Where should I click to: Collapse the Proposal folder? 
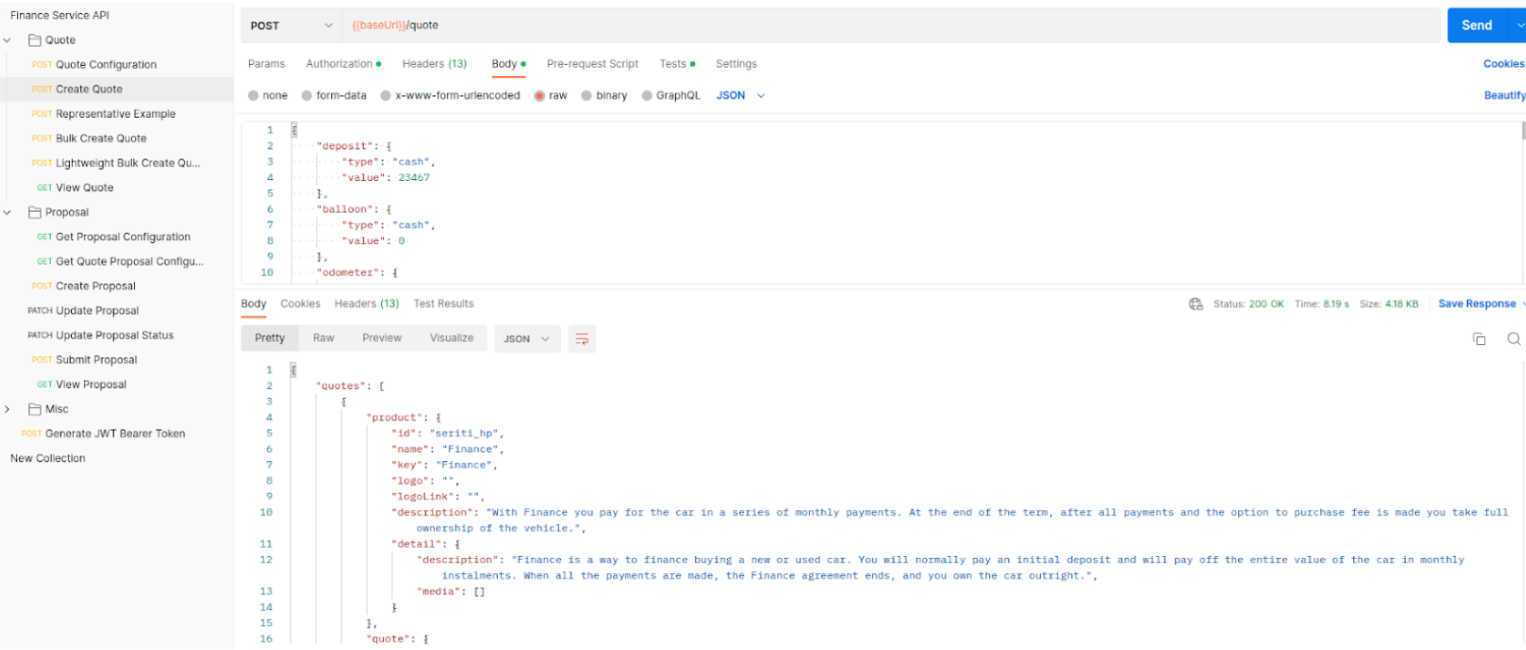(x=8, y=212)
